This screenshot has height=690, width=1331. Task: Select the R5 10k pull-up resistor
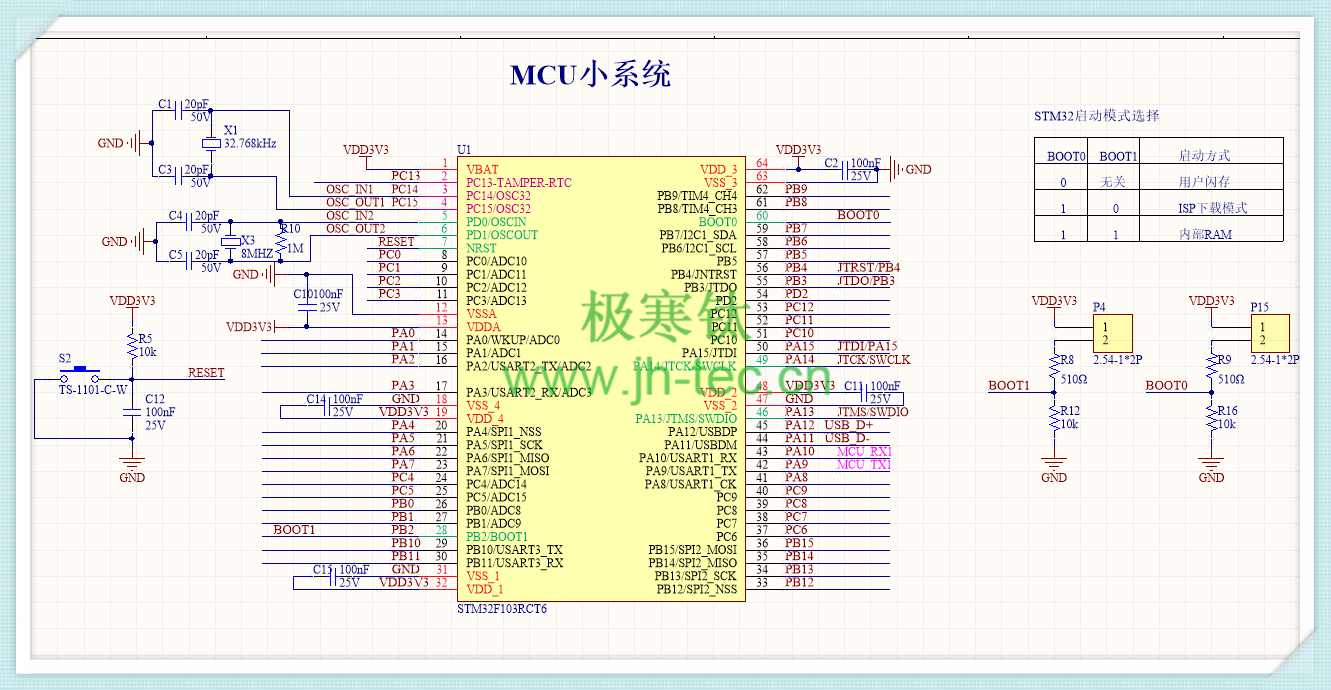131,345
